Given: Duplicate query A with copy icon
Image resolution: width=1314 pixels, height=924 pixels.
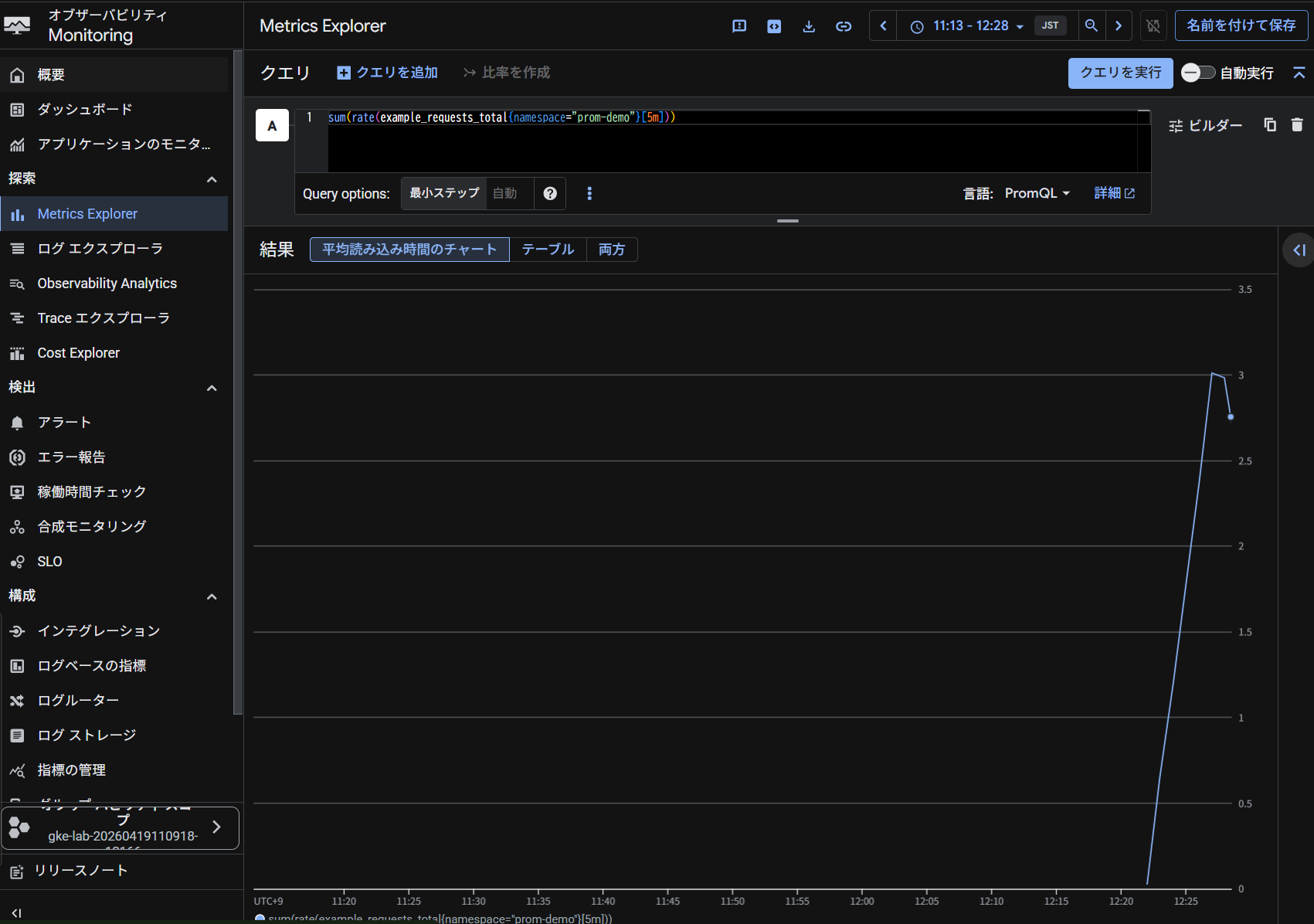Looking at the screenshot, I should 1270,124.
